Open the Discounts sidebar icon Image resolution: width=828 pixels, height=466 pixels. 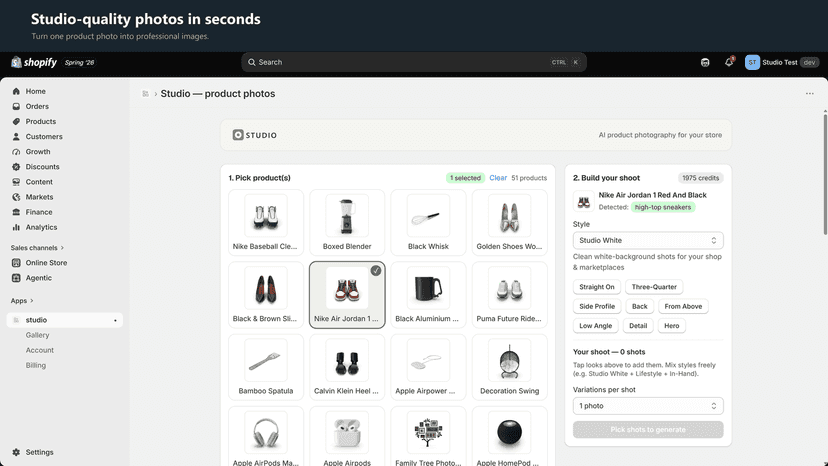[16, 166]
